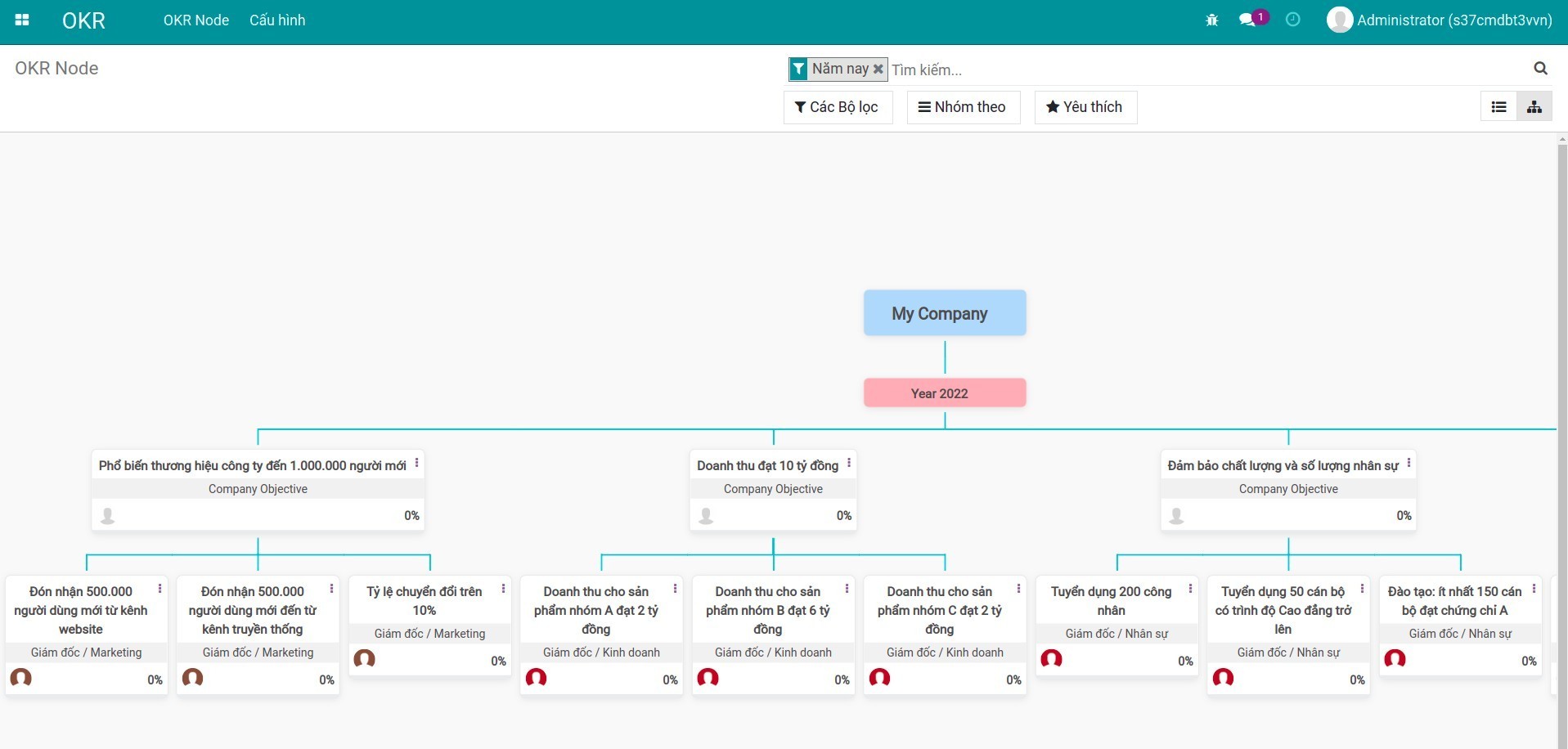Open options menu on 'Doanh thu đạt 10 tỷ đồng'

coord(849,463)
